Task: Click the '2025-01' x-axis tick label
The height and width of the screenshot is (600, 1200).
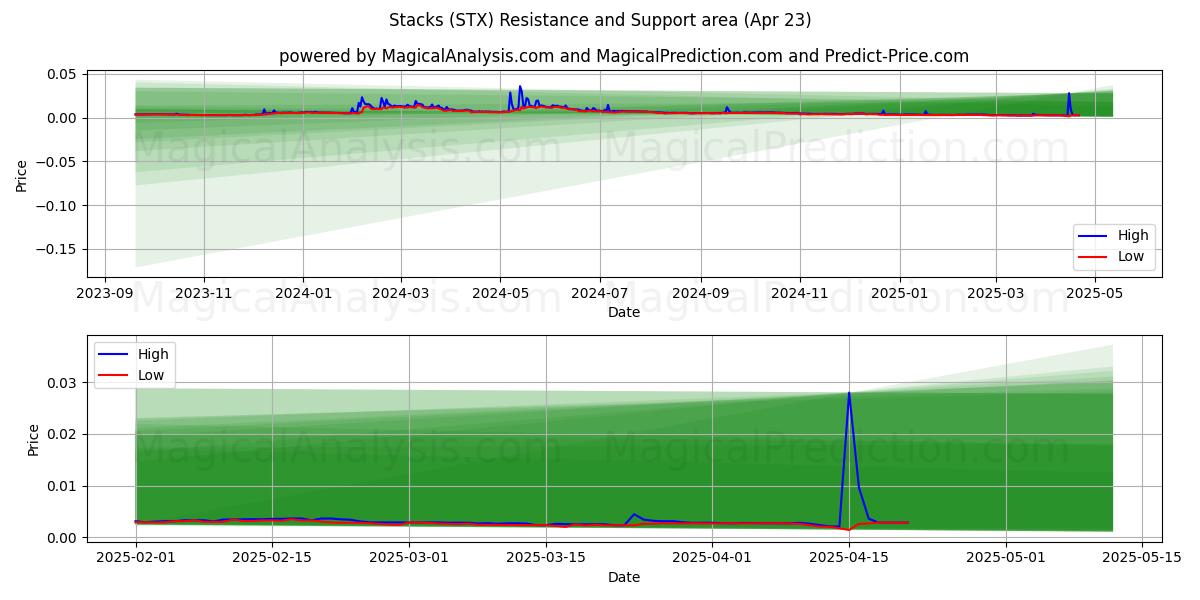Action: 900,294
